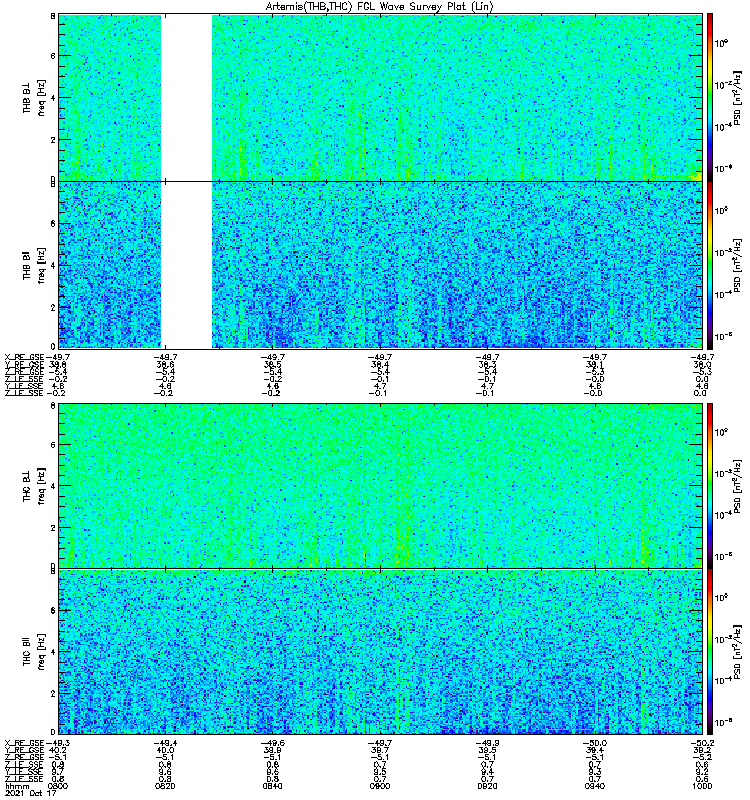Click the 8 Hz tick label of the THB B⊥ axis
This screenshot has width=750, height=800.
[53, 16]
